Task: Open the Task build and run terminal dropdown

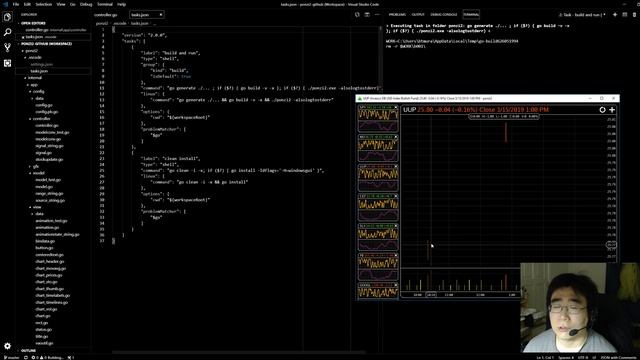Action: pos(582,15)
